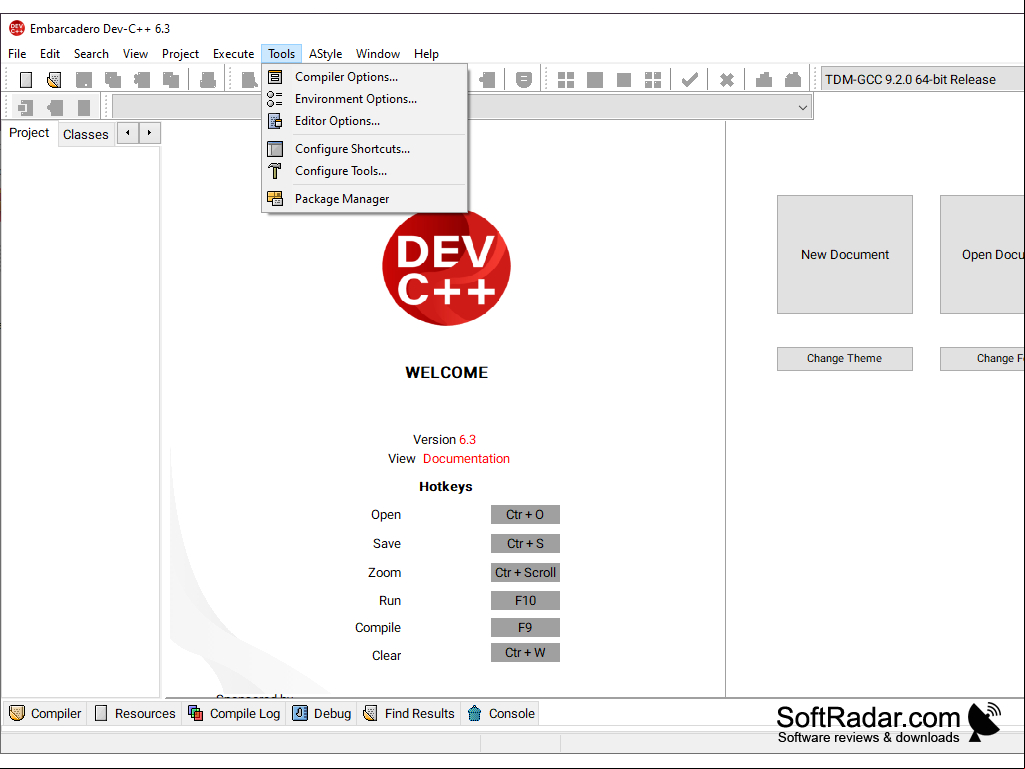The height and width of the screenshot is (769, 1025).
Task: Click the large-square Run toolbar icon
Action: [x=595, y=80]
